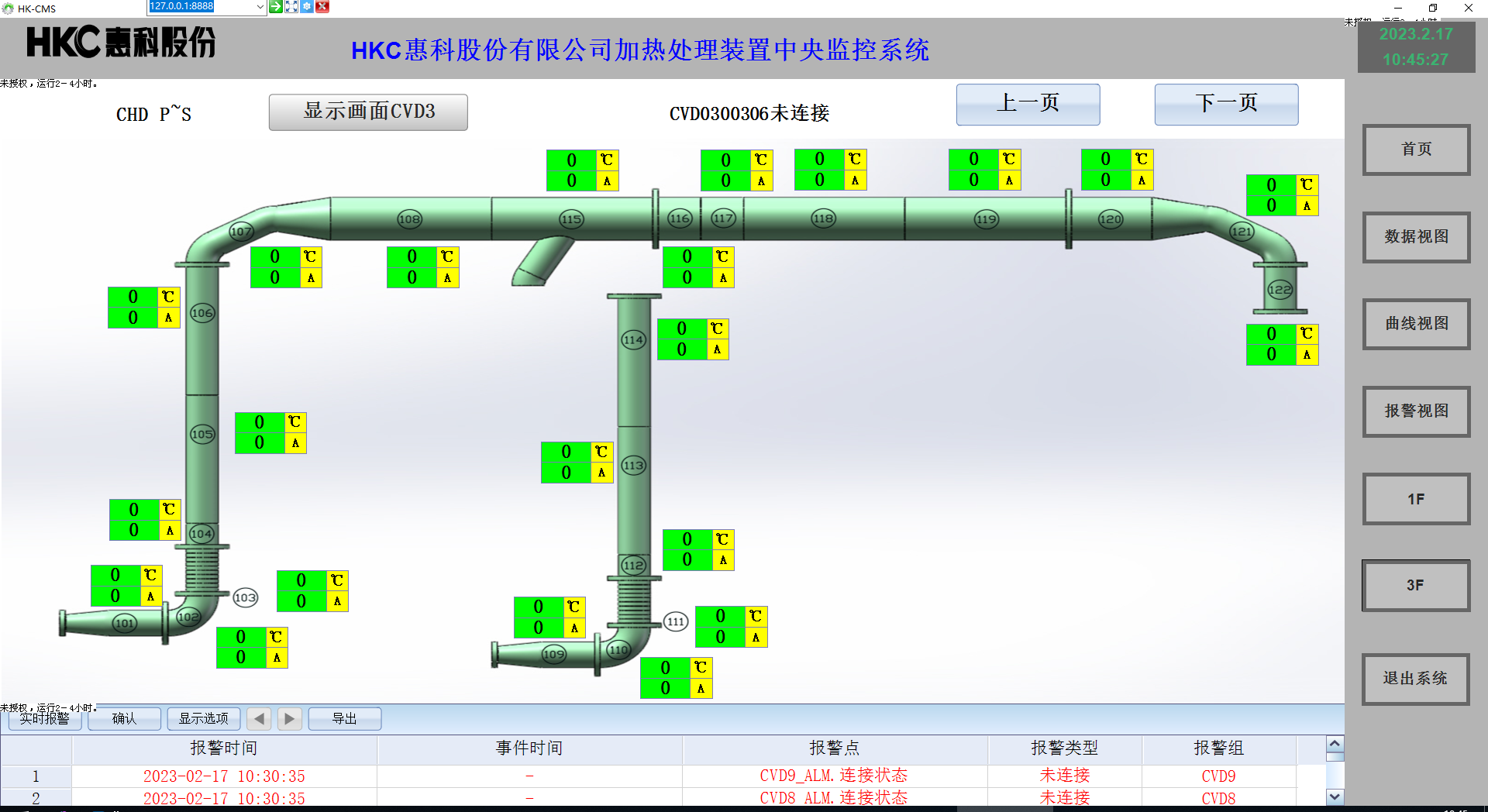This screenshot has width=1488, height=812.
Task: Open the blue settings gear icon
Action: (307, 6)
